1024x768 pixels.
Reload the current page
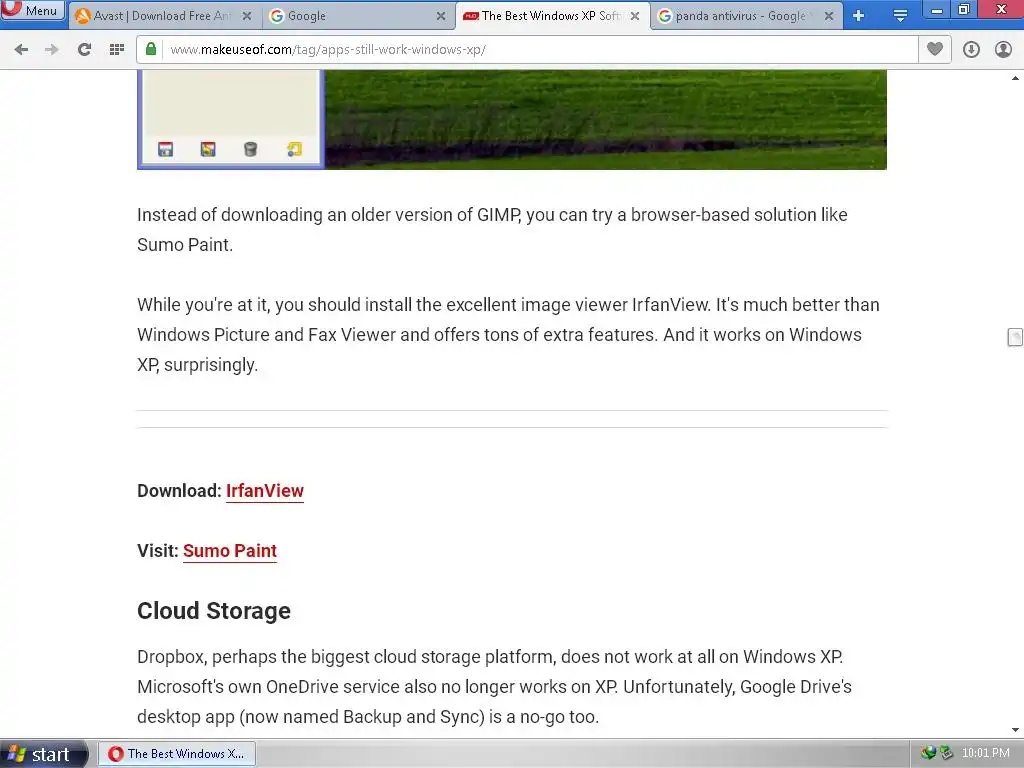click(x=84, y=50)
